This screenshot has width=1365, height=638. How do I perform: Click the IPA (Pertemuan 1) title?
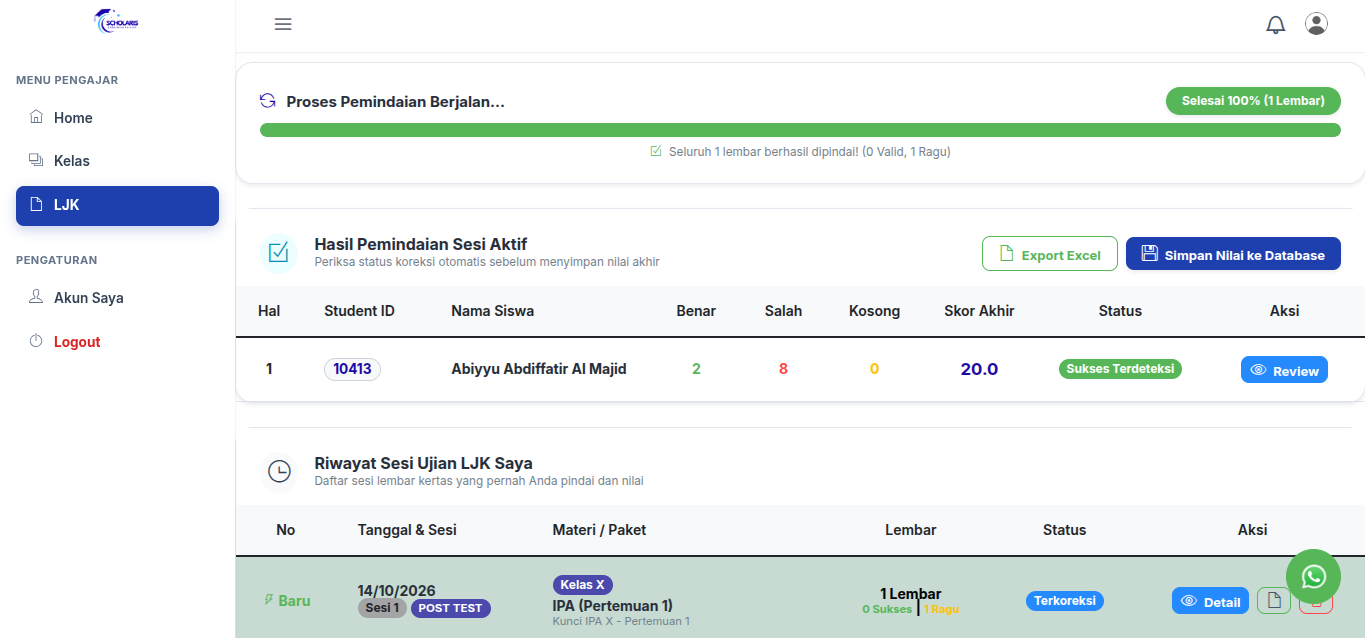click(612, 605)
